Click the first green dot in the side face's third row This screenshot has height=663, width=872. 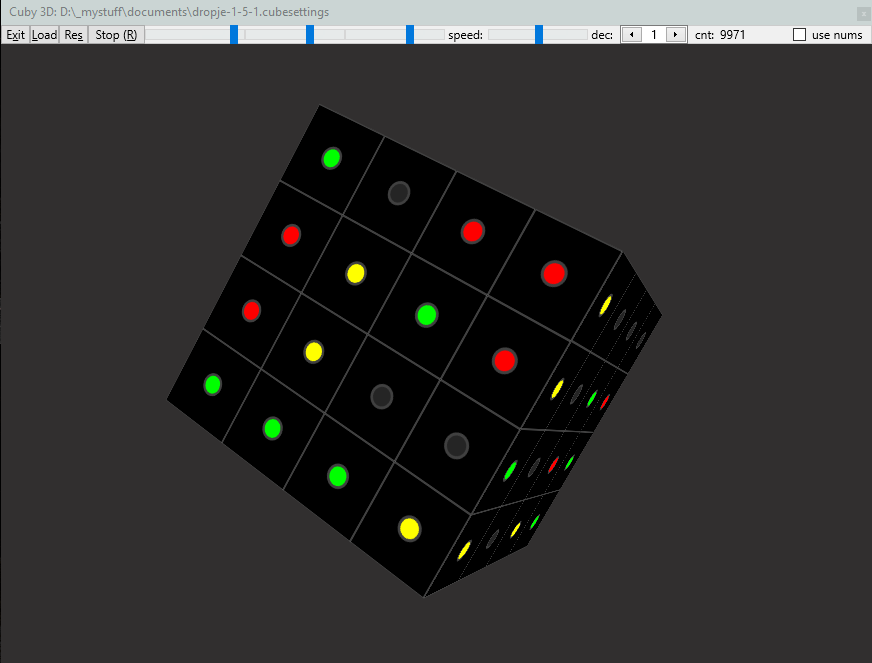point(511,470)
